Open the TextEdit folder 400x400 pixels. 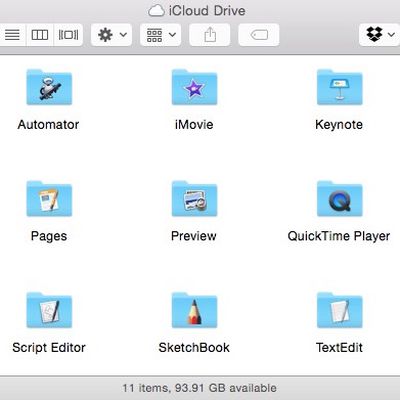click(x=339, y=310)
